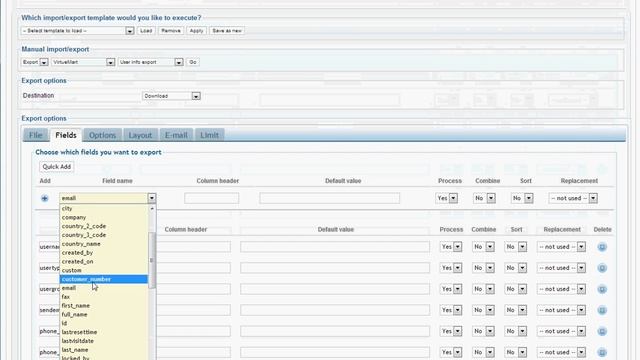
Task: Select city from the field list
Action: click(x=104, y=209)
